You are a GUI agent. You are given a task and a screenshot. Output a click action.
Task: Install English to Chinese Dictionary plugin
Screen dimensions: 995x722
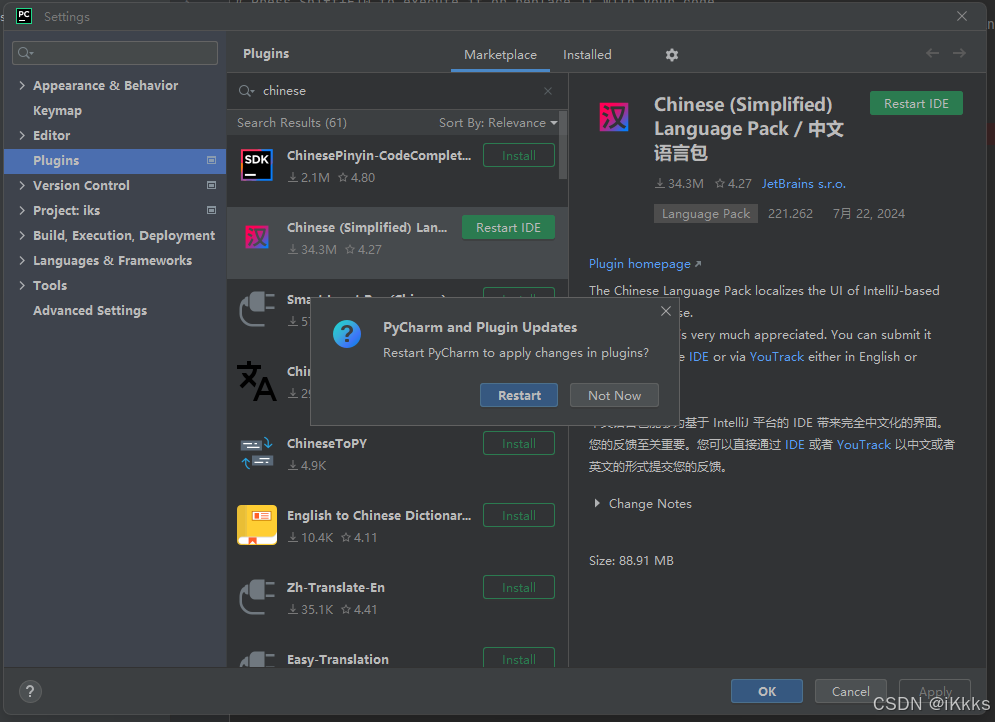point(518,515)
